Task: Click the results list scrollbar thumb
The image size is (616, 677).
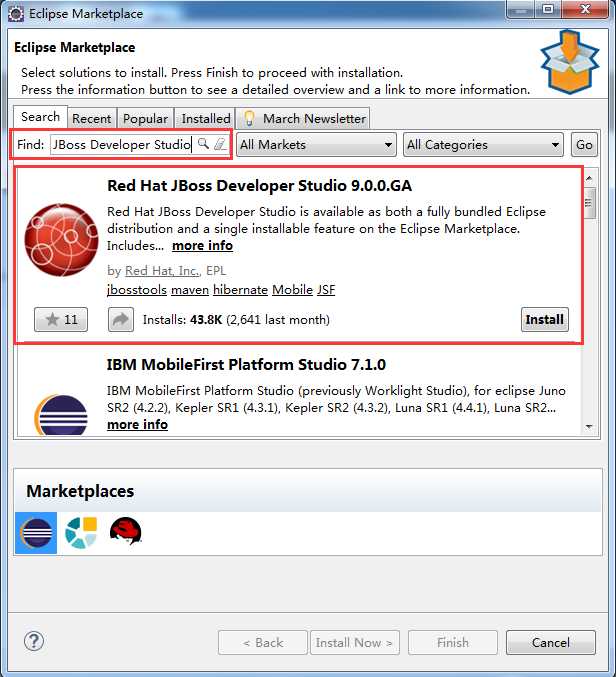Action: (590, 202)
